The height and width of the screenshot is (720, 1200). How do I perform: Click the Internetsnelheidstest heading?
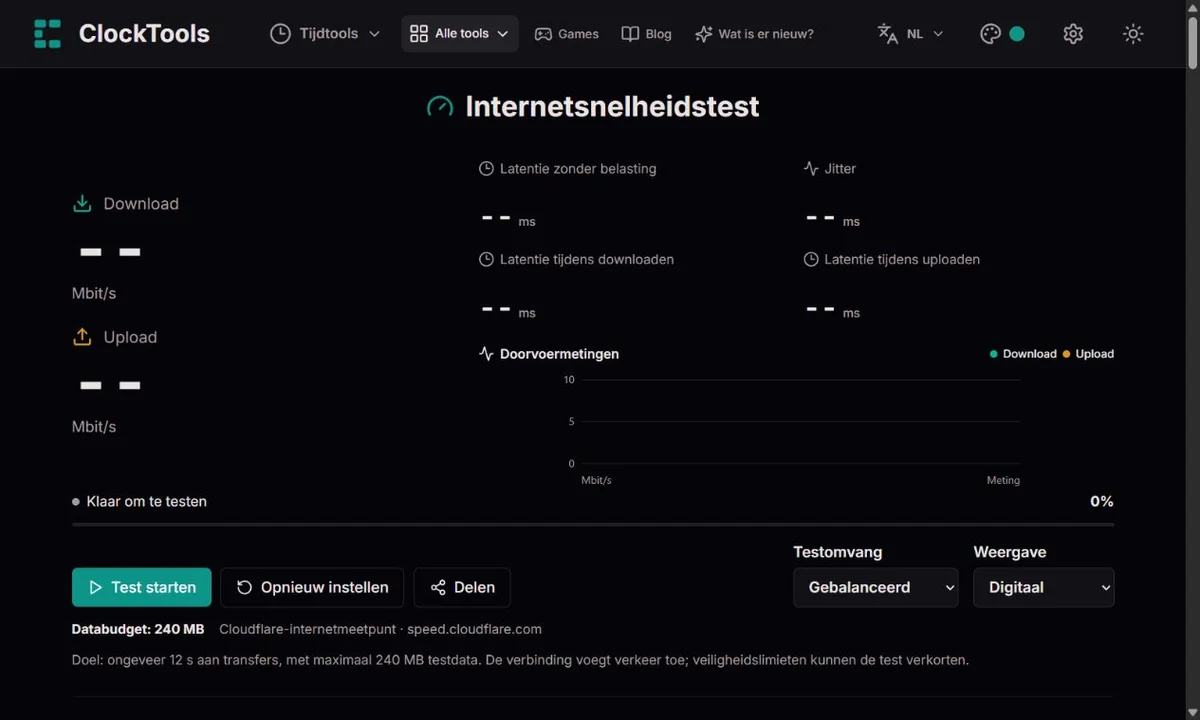click(612, 106)
